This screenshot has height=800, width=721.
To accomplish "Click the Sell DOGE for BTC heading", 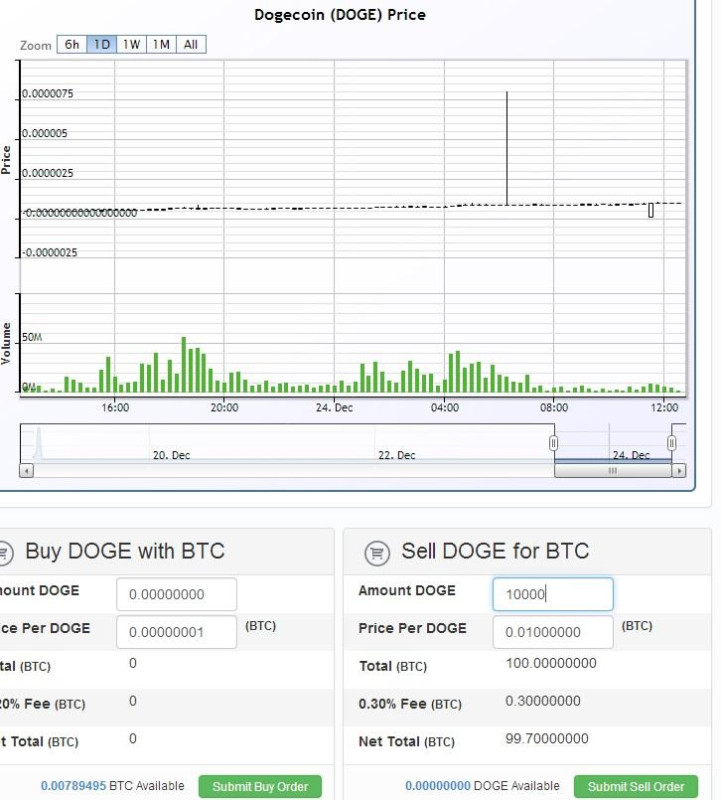I will click(x=495, y=551).
